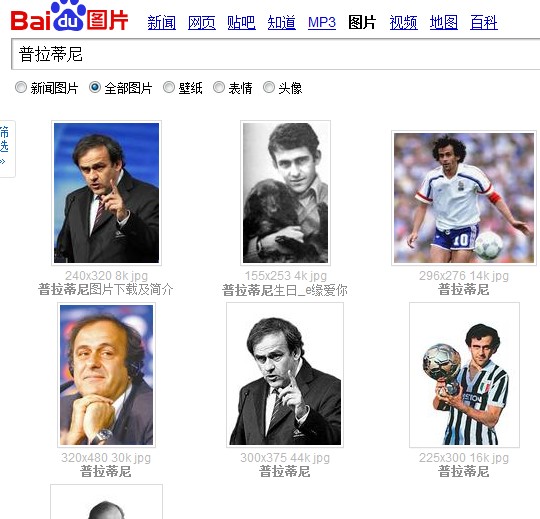Open the footballer in number 10 shorts thumbnail
Screen dimensions: 540x519
[464, 198]
